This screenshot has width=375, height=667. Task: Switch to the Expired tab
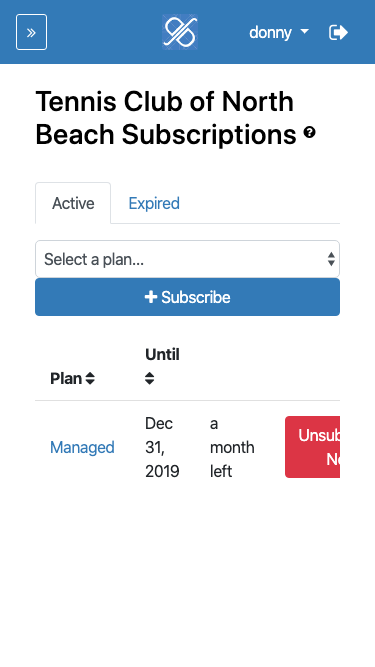point(154,203)
